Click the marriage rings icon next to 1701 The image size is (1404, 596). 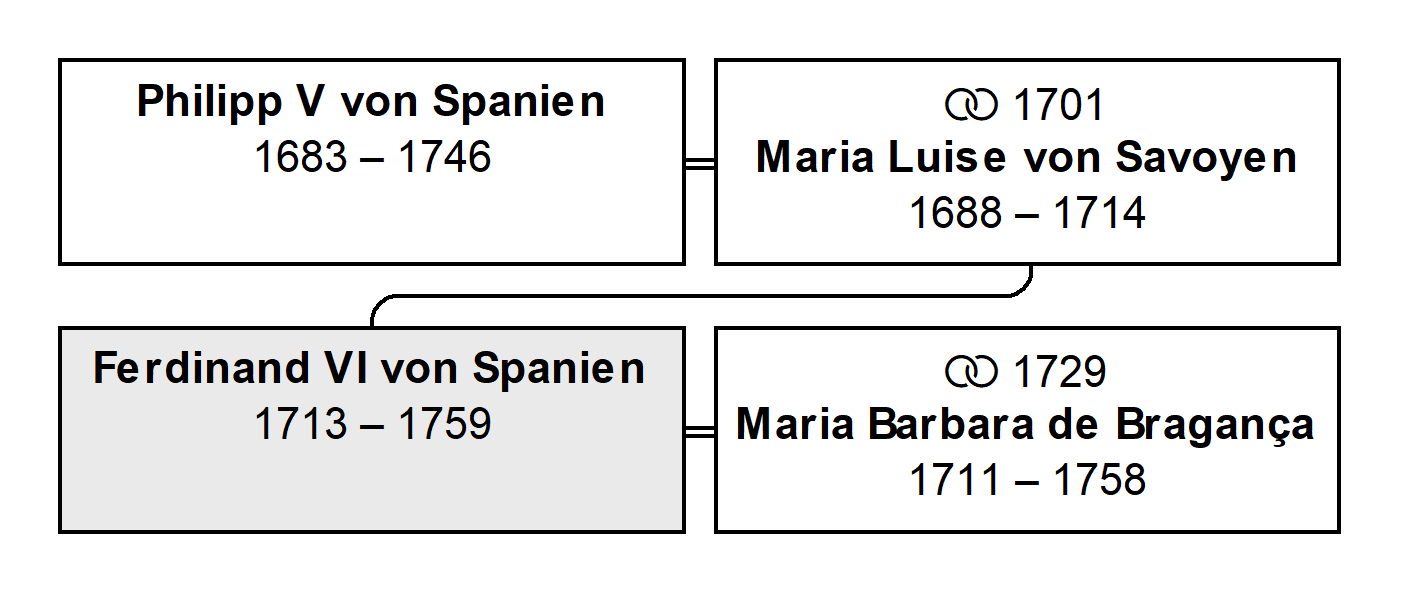click(x=971, y=104)
